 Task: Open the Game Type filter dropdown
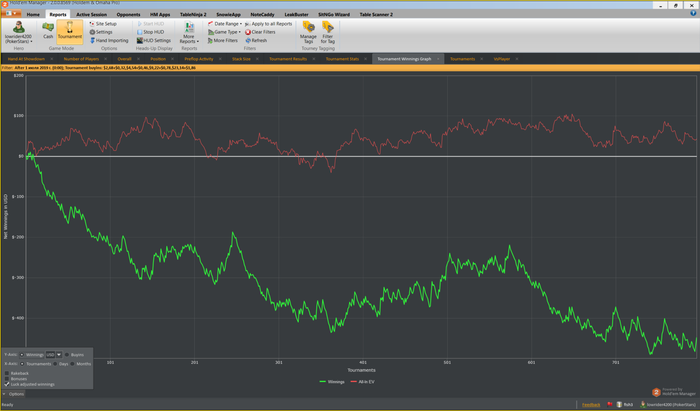tap(224, 32)
